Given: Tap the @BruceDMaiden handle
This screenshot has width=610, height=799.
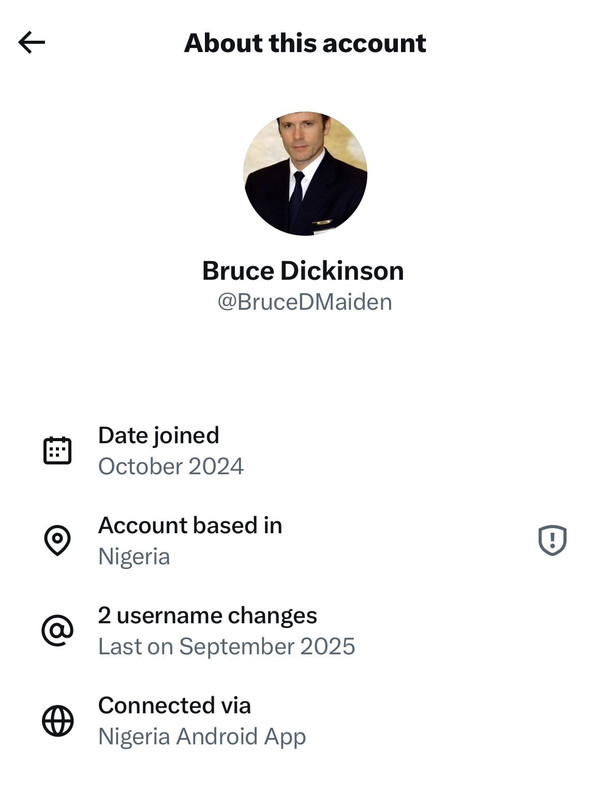Looking at the screenshot, I should click(x=304, y=302).
